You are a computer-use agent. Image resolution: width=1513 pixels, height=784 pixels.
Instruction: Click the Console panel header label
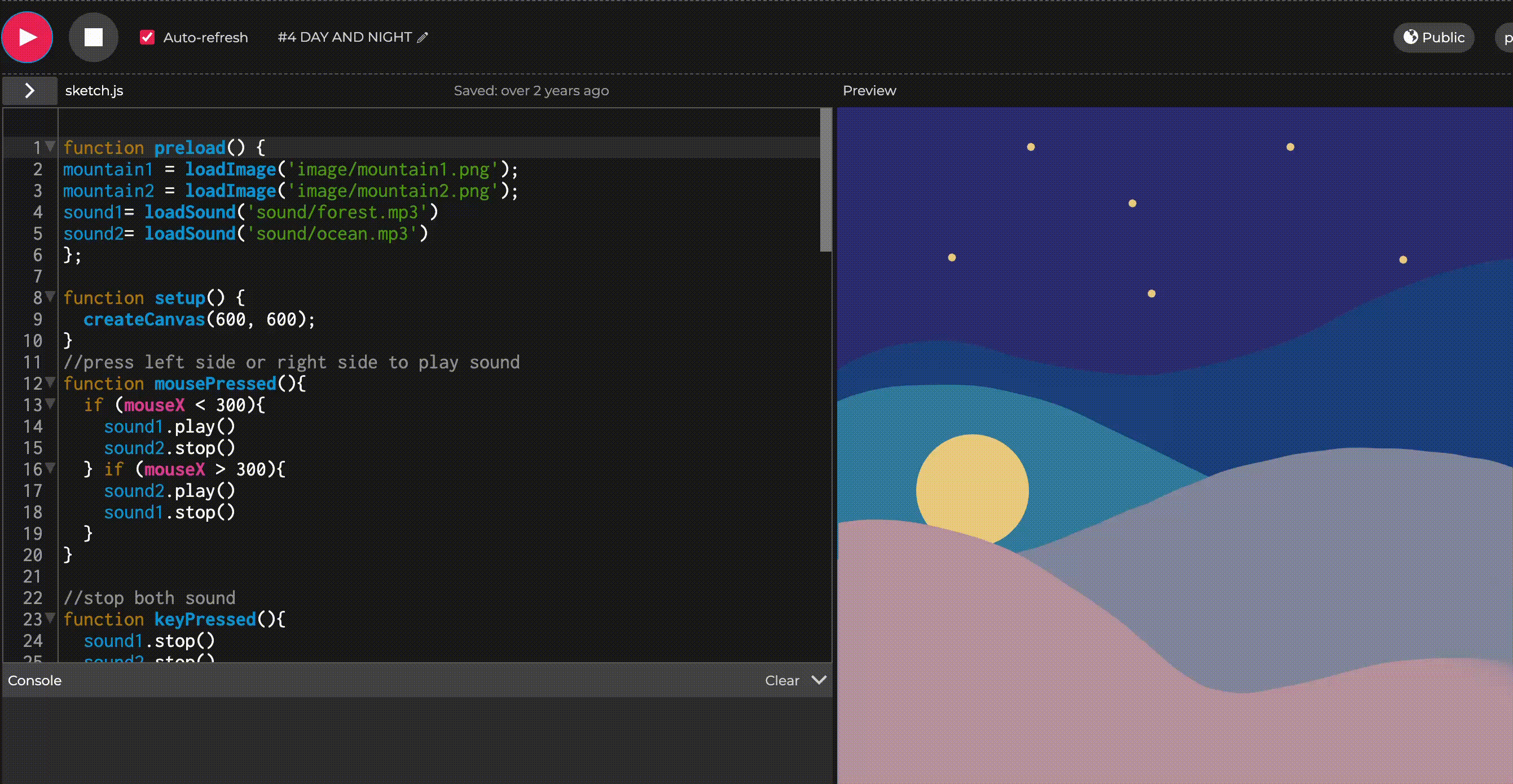coord(34,680)
